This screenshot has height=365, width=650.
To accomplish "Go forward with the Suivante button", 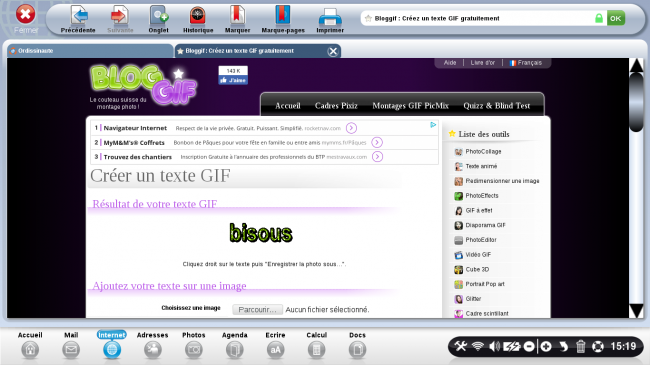I will click(120, 19).
